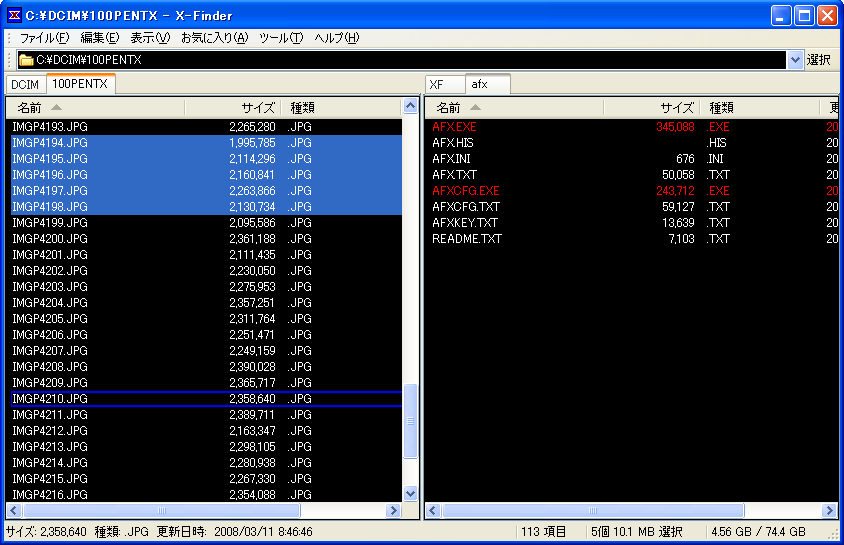Screen dimensions: 844x545
Task: Open the ツール(T) menu
Action: point(280,38)
